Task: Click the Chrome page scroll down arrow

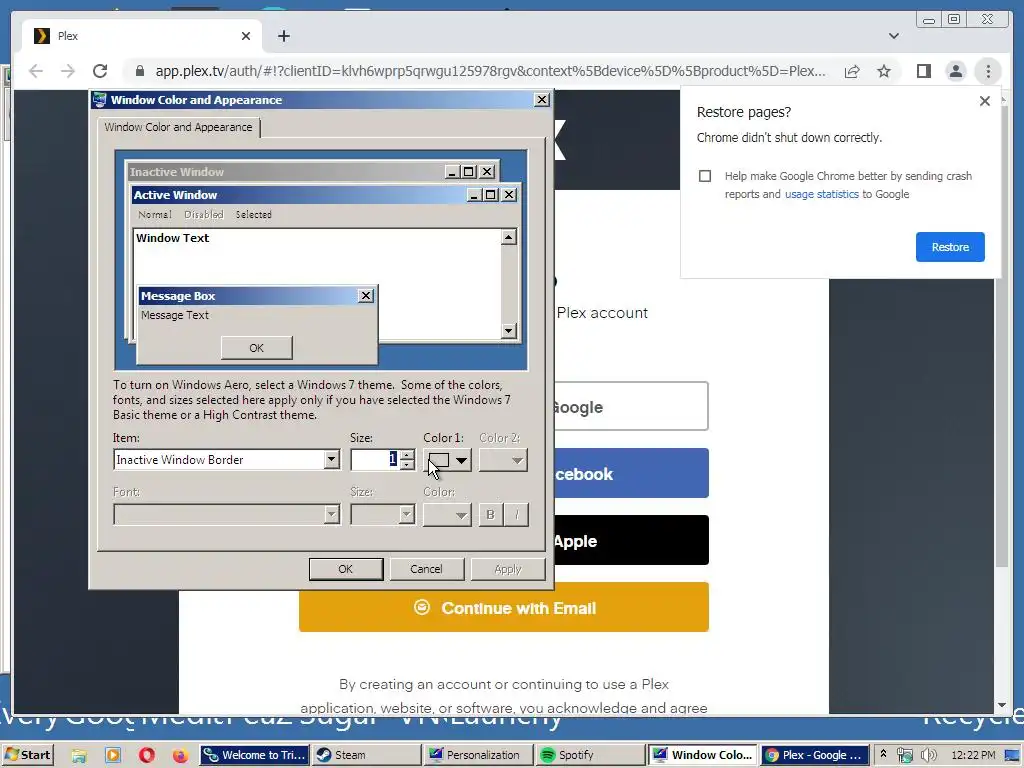Action: click(1002, 705)
